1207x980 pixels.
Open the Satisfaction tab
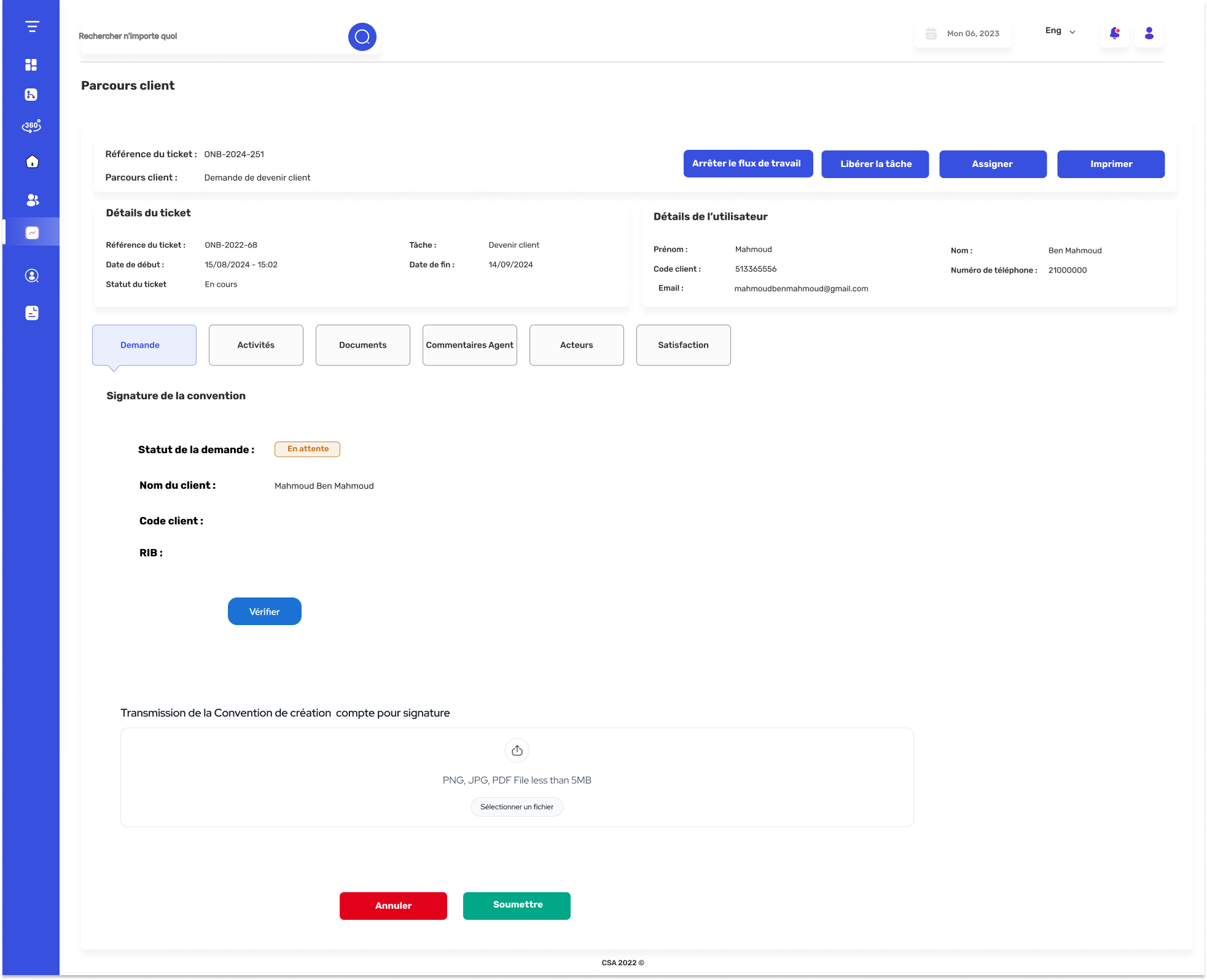(684, 345)
